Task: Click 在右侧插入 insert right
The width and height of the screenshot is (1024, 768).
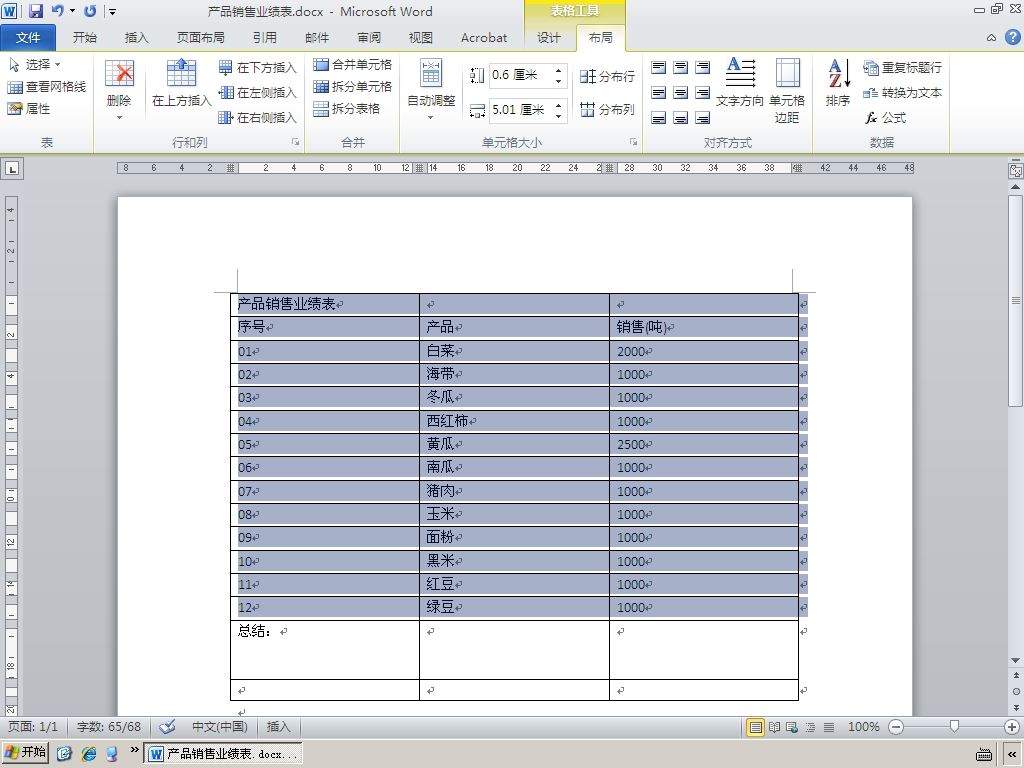Action: [x=257, y=118]
